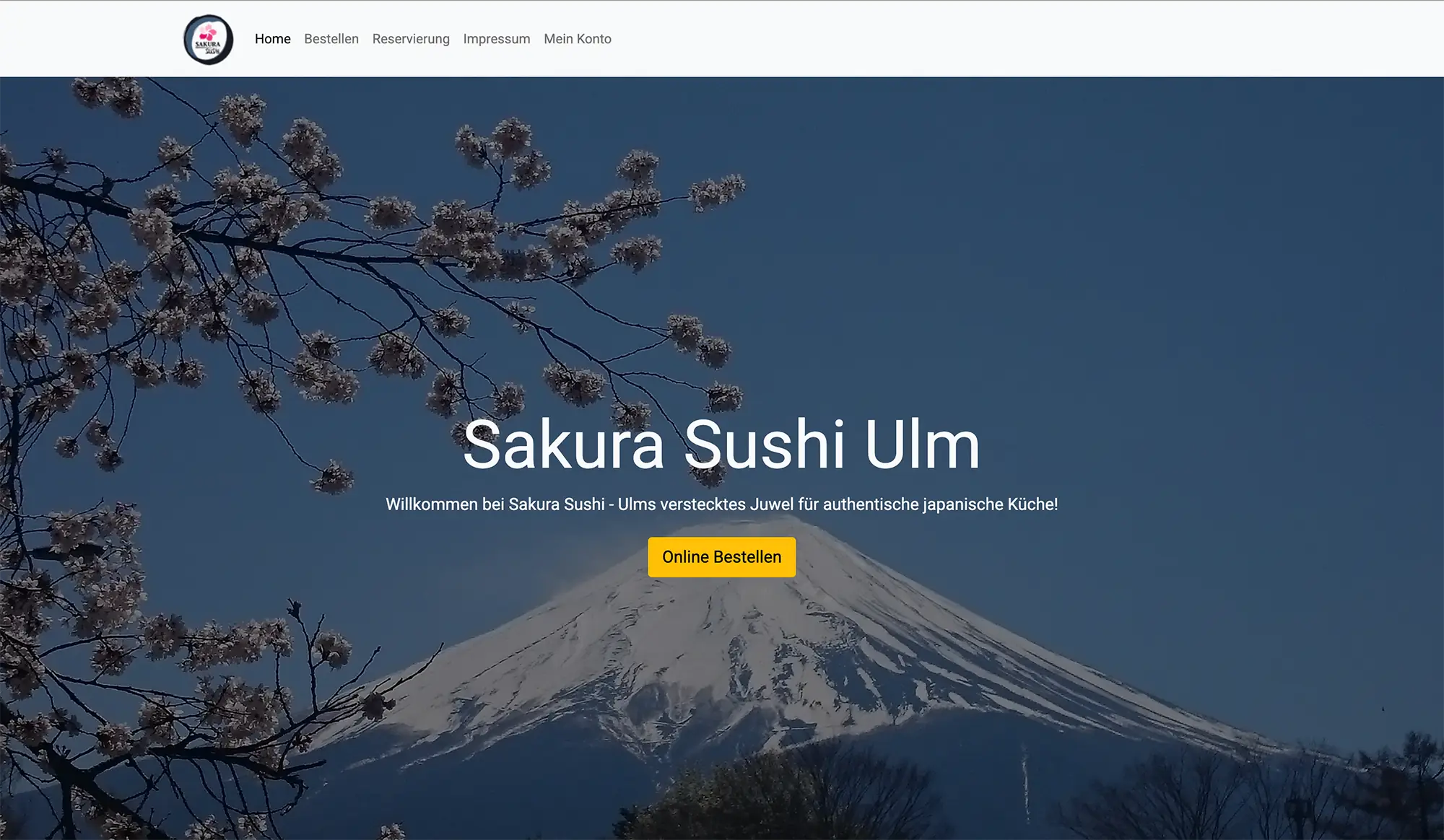Select Impressum in the navbar
This screenshot has height=840, width=1444.
tap(496, 39)
